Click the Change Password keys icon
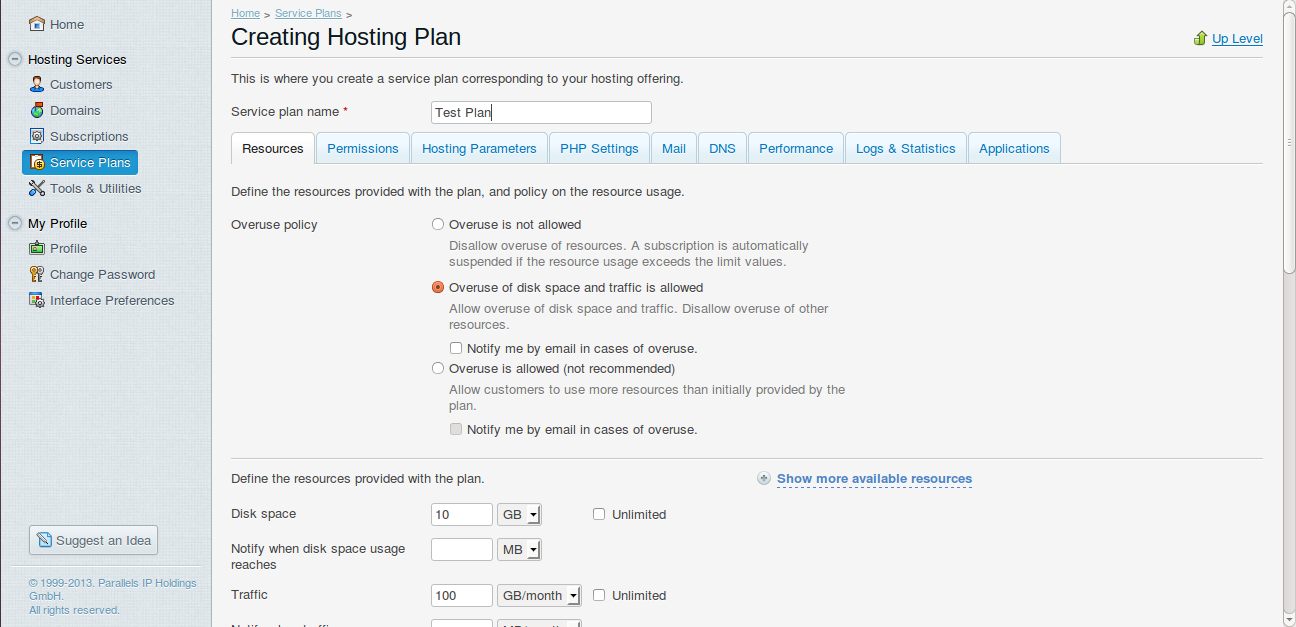The height and width of the screenshot is (627, 1296). coord(37,274)
